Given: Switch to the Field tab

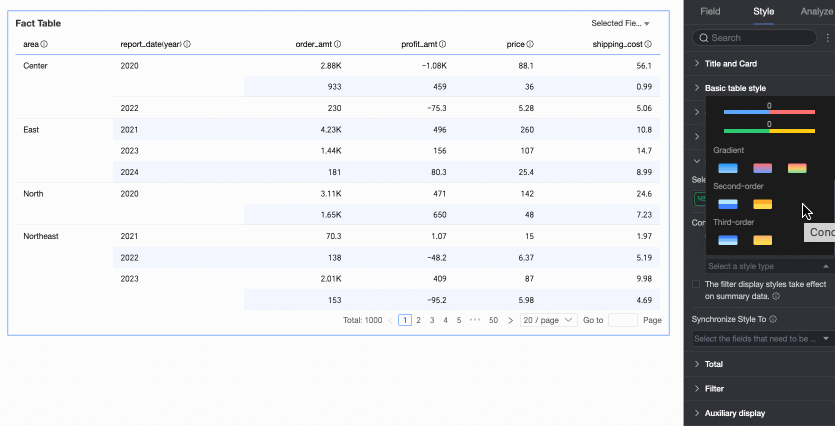Looking at the screenshot, I should click(x=710, y=12).
